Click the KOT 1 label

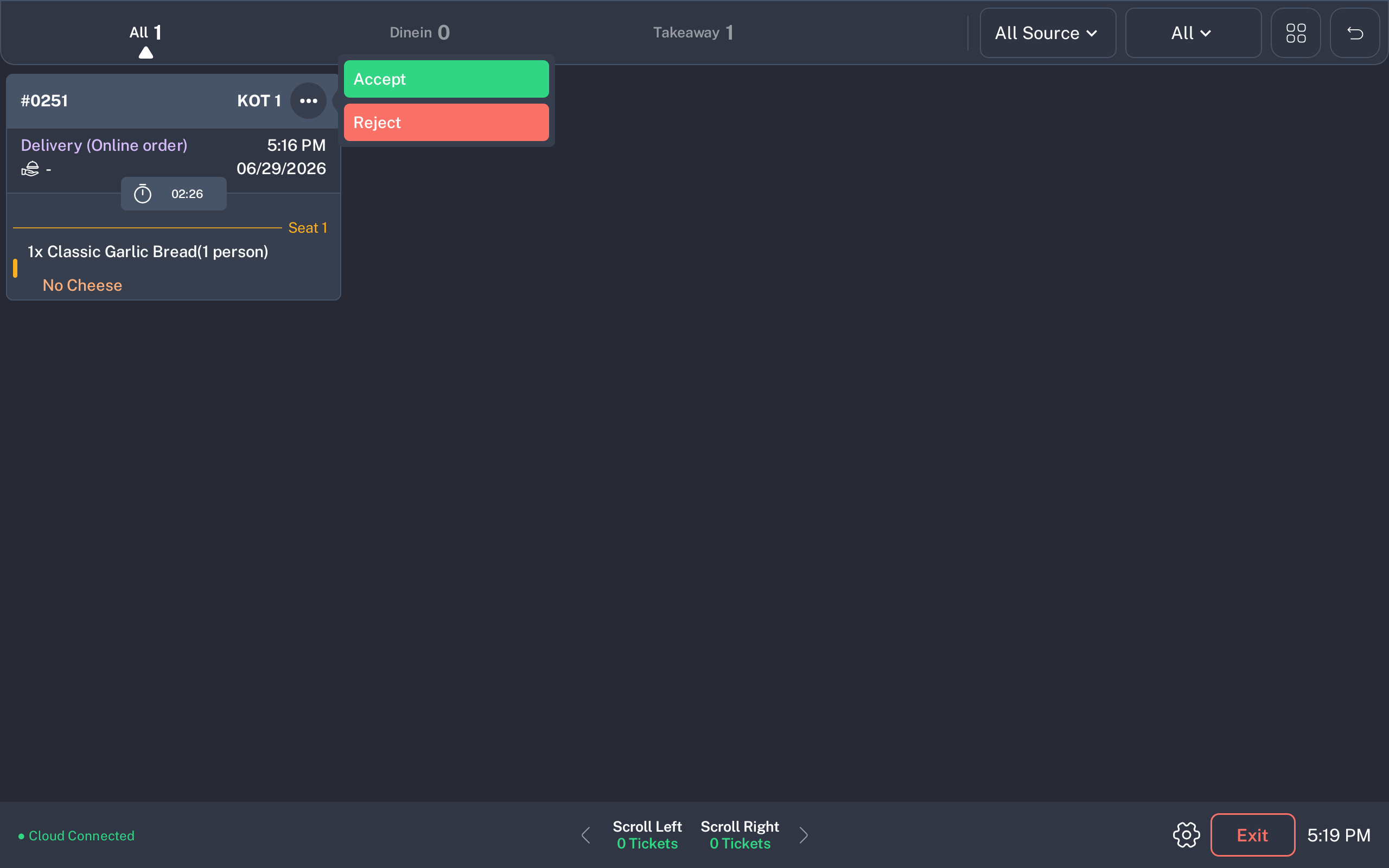[x=259, y=101]
